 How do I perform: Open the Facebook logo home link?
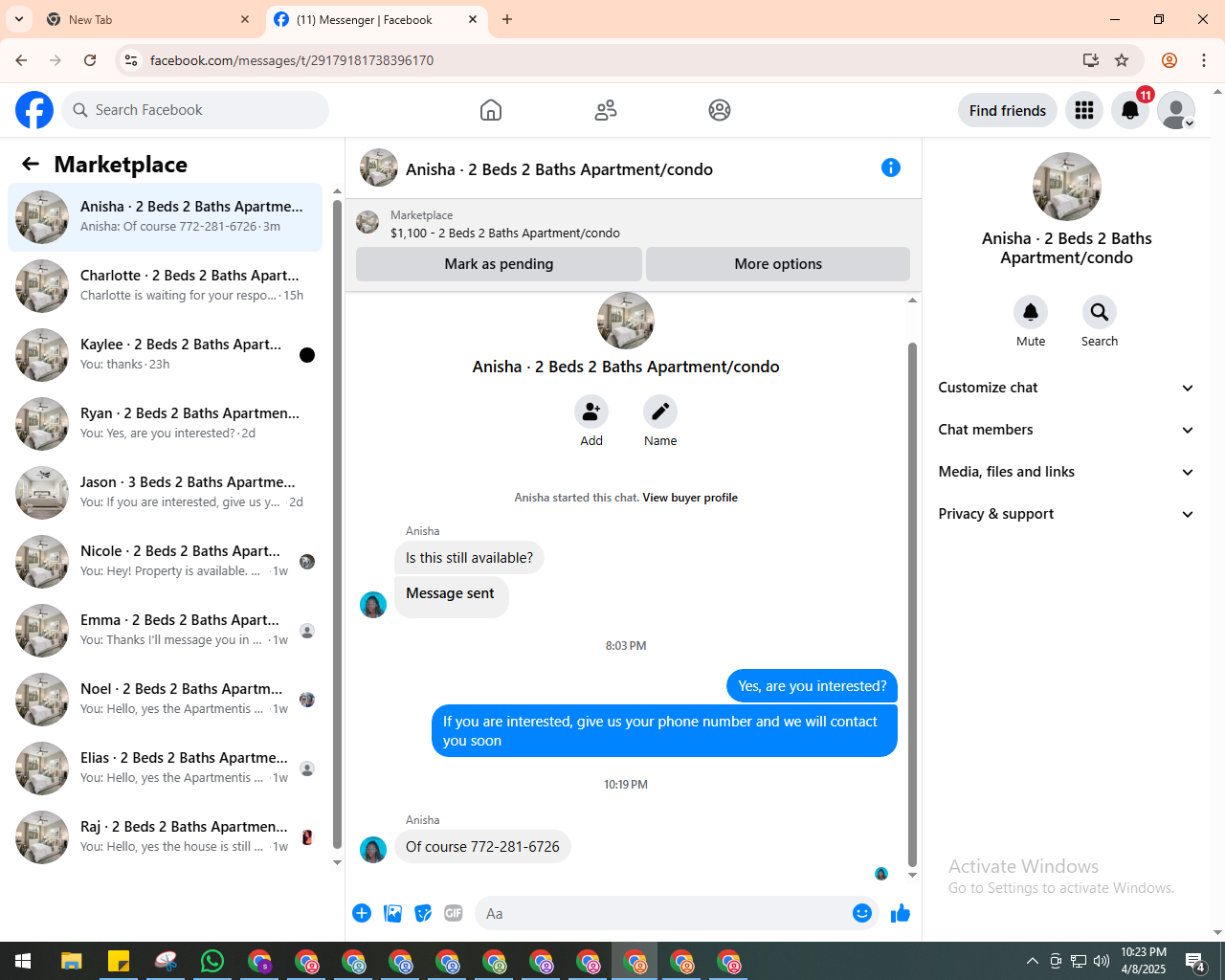point(34,110)
